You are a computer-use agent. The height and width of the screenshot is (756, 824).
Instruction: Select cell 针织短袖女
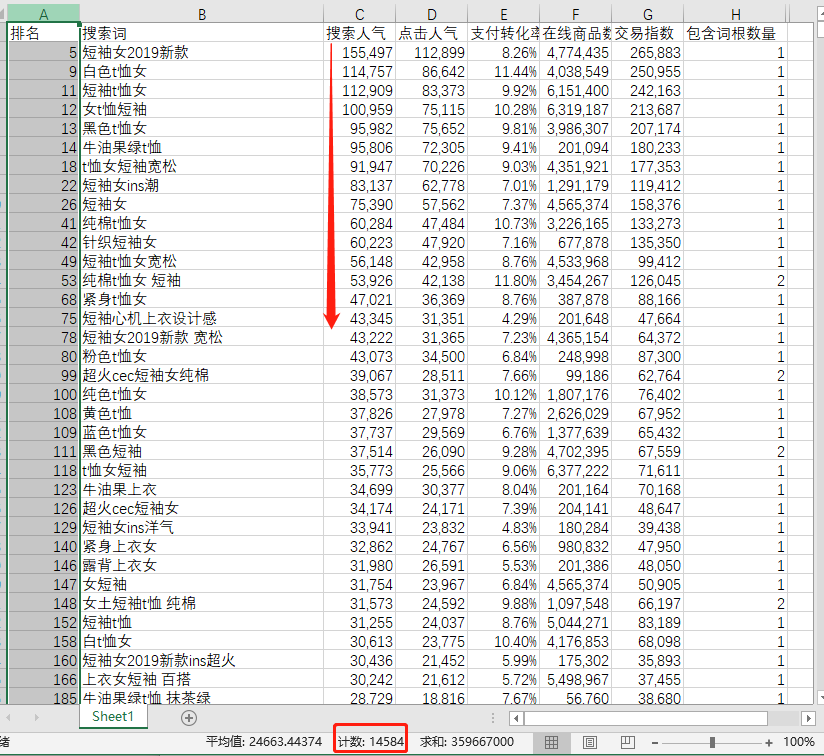pos(202,242)
